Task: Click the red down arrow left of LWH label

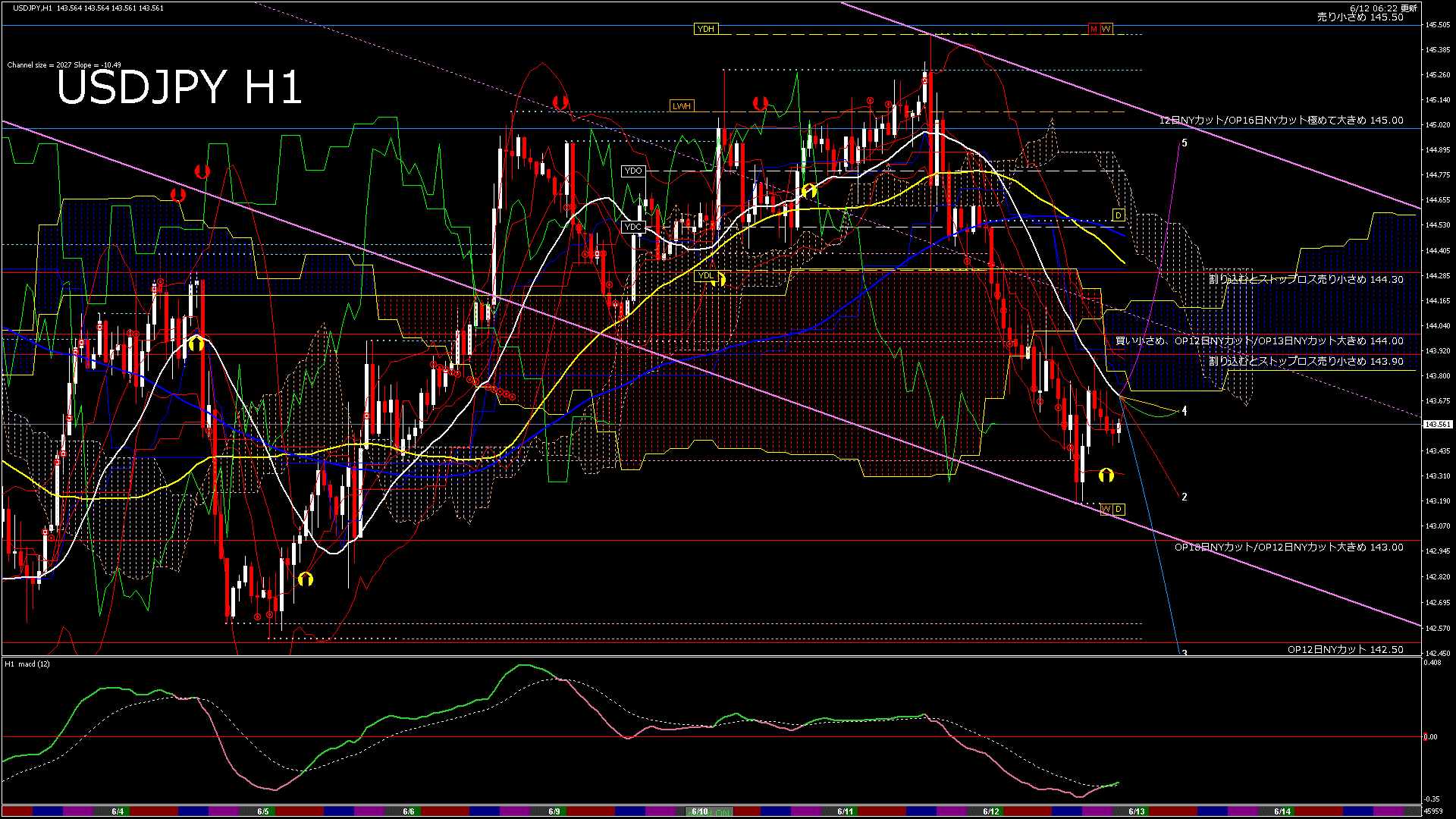Action: [560, 102]
